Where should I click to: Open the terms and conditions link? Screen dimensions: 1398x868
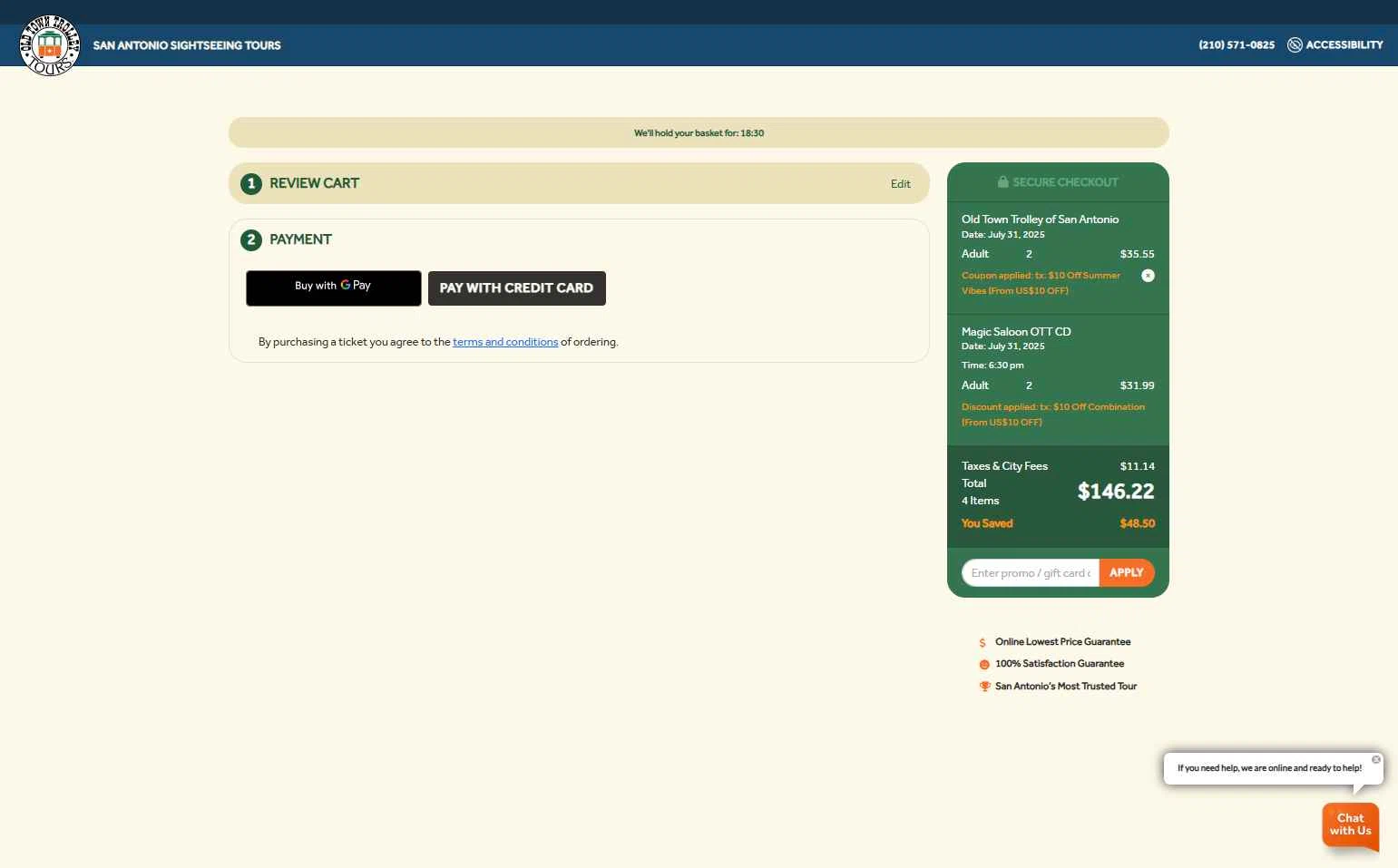tap(505, 342)
